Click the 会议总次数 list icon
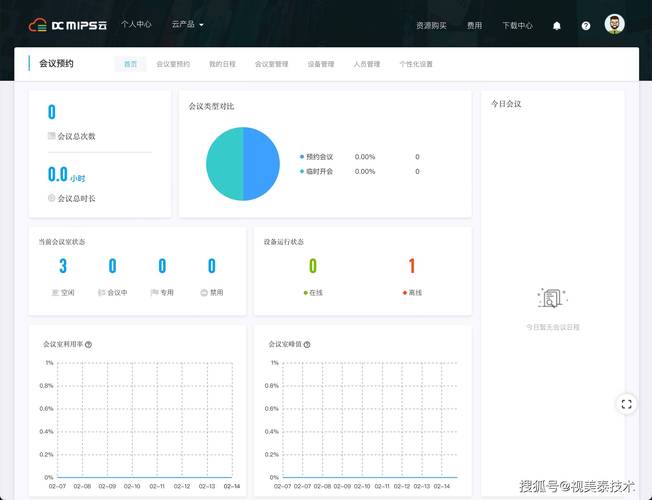The width and height of the screenshot is (652, 500). tap(52, 136)
